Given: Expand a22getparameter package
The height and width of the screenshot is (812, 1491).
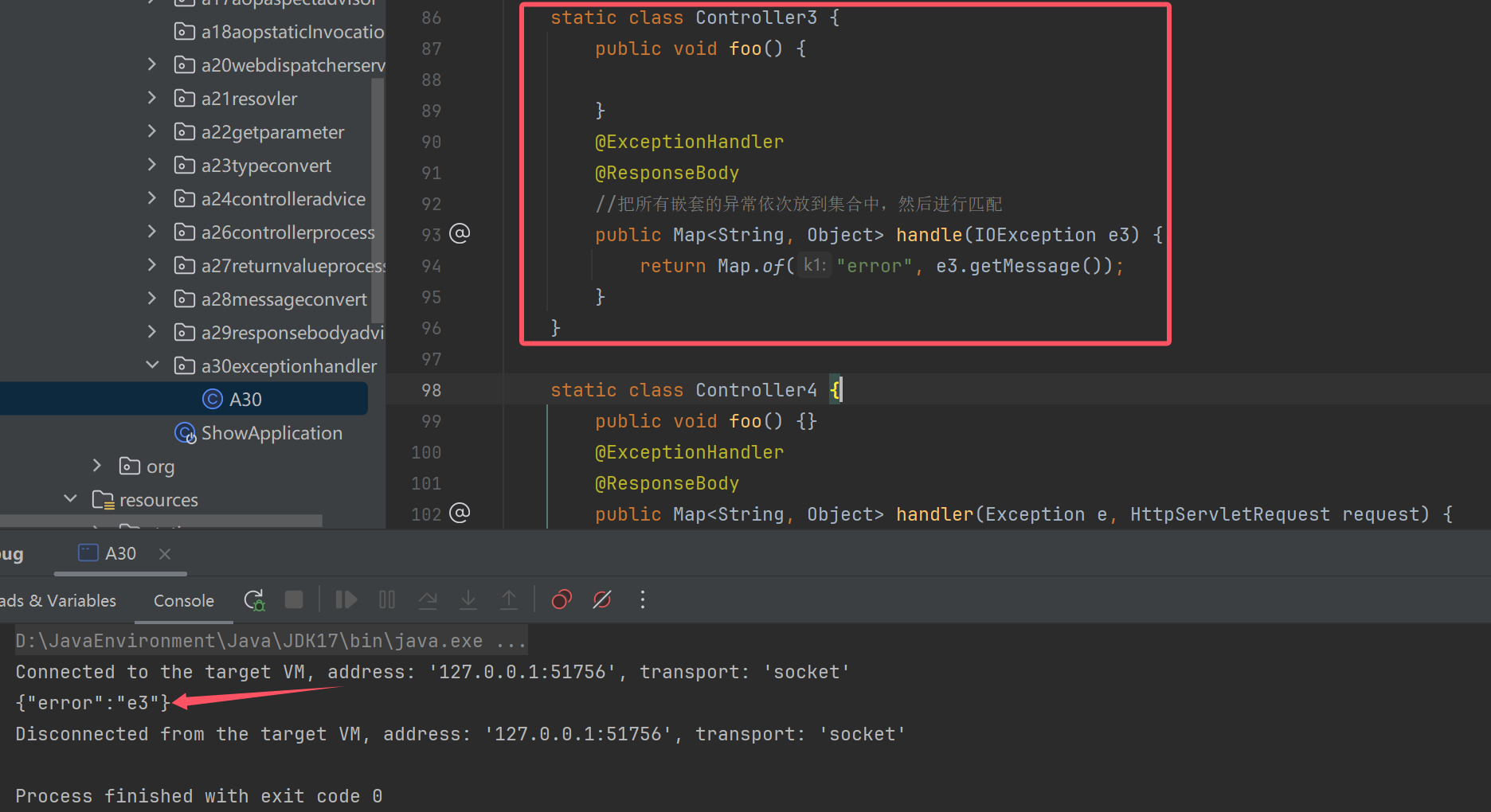Looking at the screenshot, I should (152, 131).
